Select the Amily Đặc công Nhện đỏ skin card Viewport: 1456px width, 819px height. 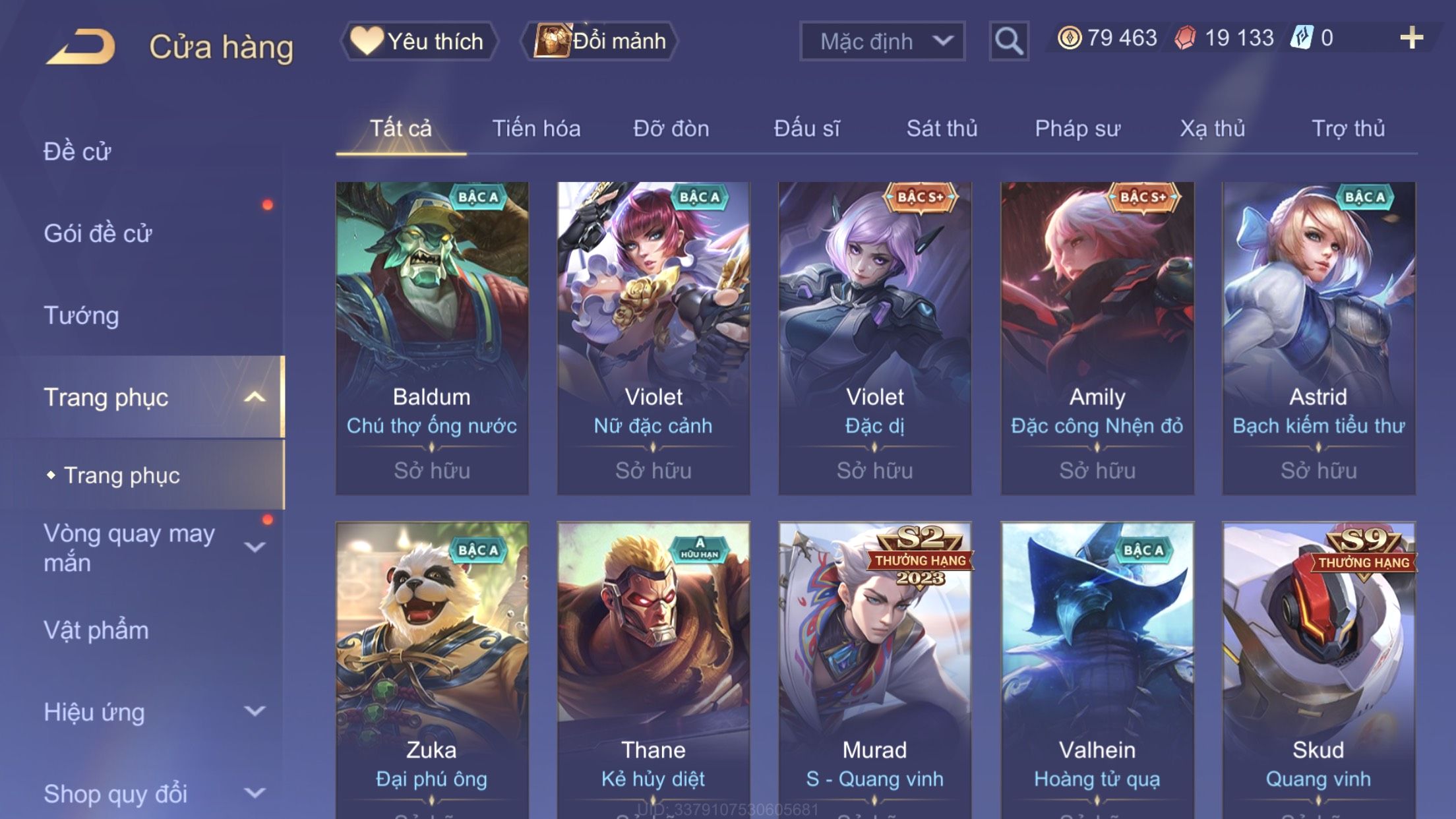pyautogui.click(x=1097, y=338)
